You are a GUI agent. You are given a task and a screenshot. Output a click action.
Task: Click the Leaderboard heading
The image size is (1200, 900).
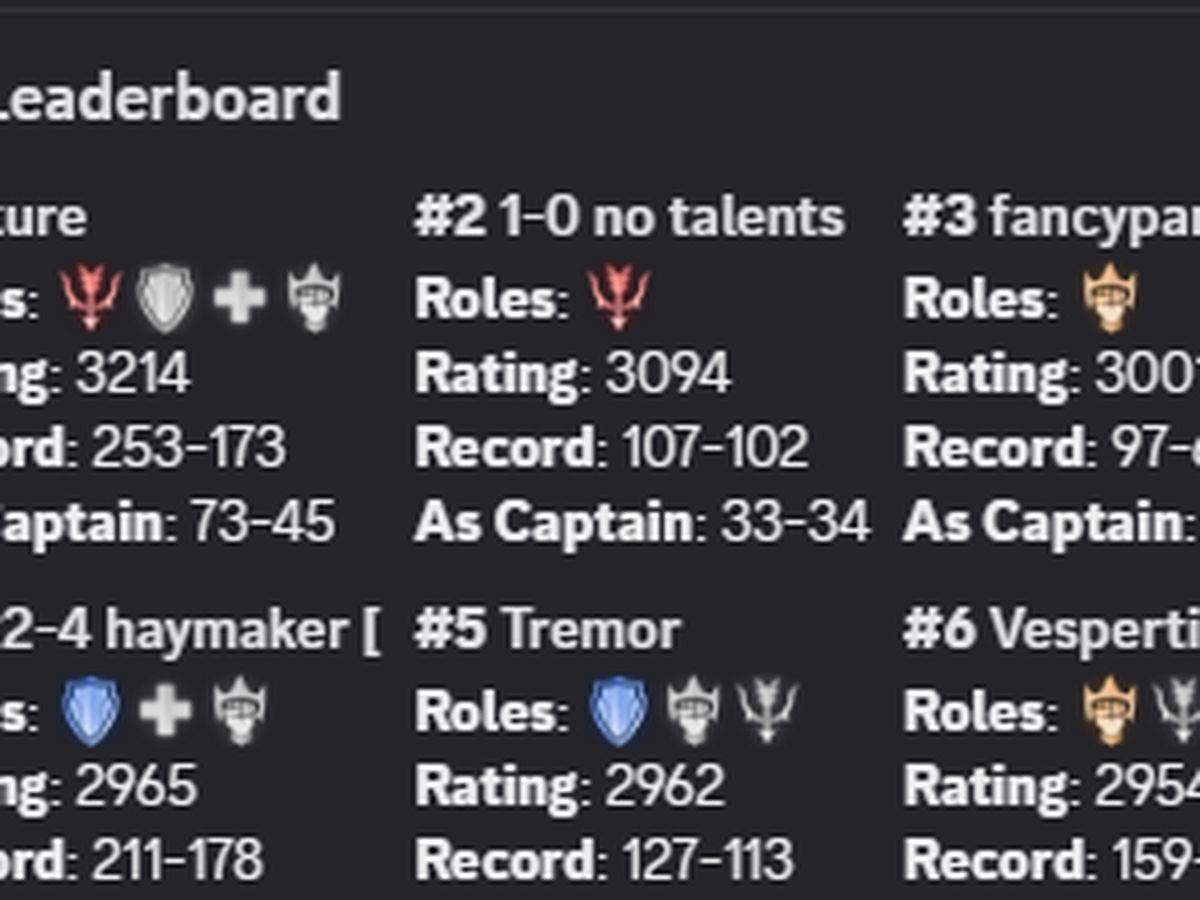tap(170, 99)
